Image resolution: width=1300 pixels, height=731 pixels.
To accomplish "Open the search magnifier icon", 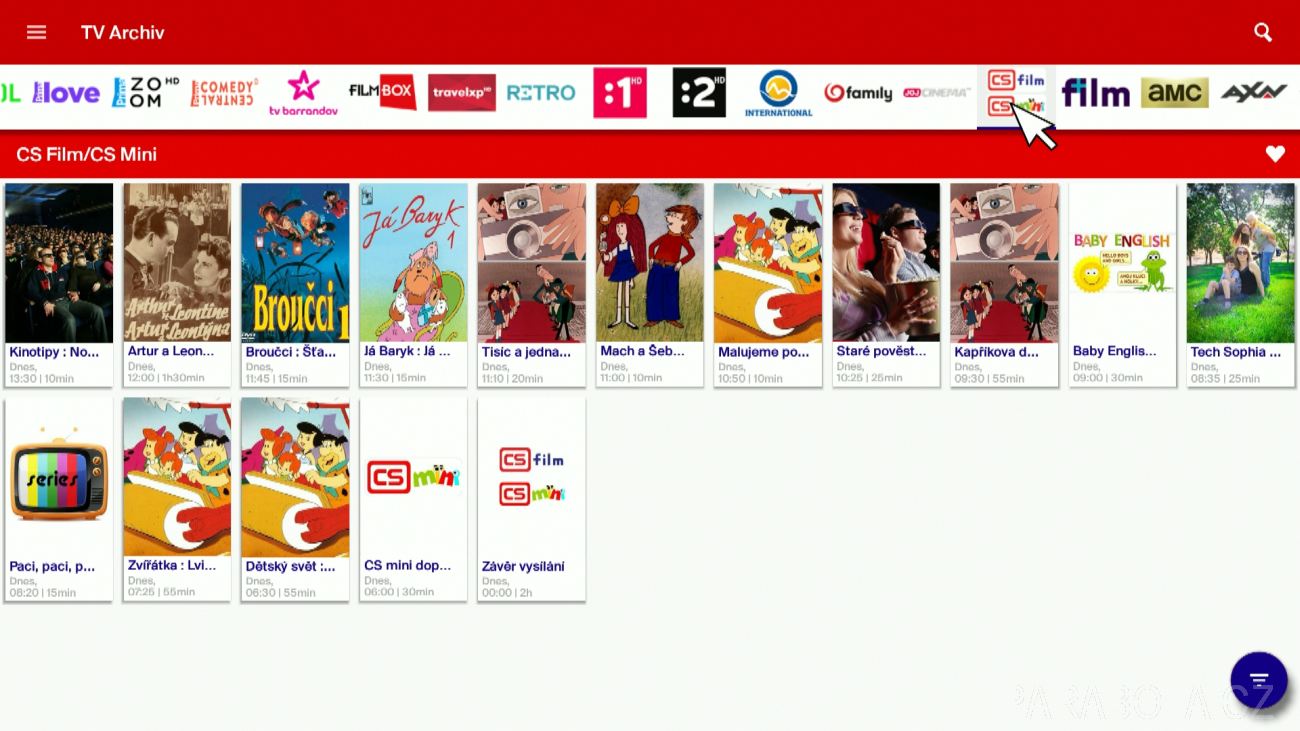I will click(x=1263, y=32).
